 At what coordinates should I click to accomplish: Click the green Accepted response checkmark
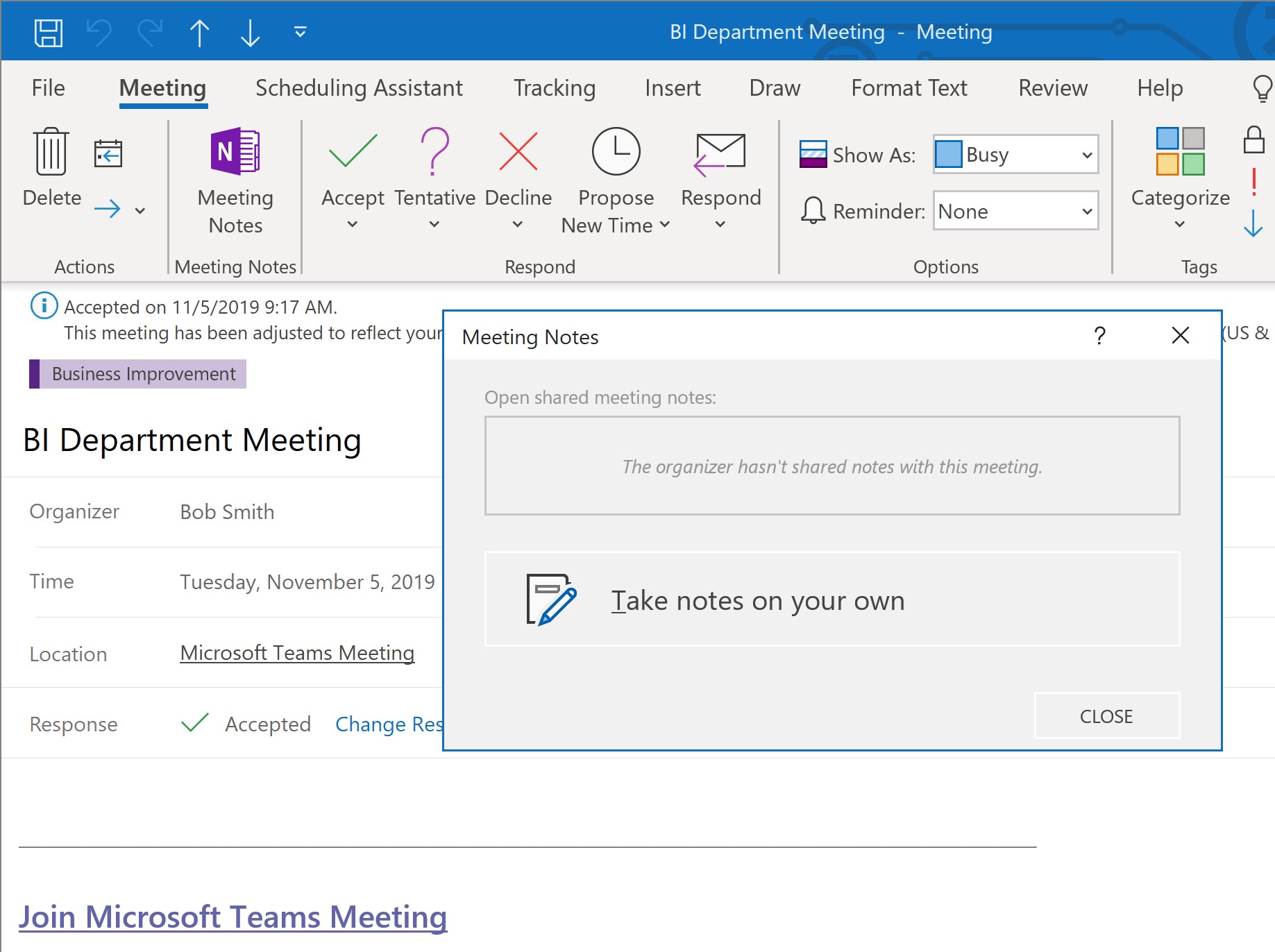(x=195, y=723)
